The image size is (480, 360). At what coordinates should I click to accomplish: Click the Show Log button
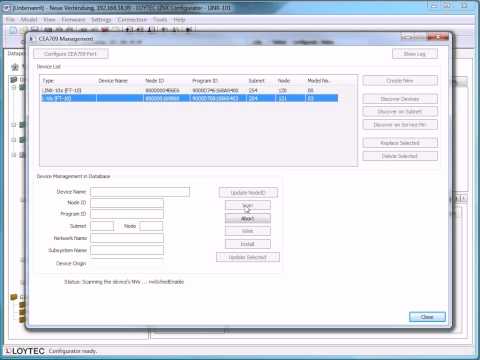[415, 54]
